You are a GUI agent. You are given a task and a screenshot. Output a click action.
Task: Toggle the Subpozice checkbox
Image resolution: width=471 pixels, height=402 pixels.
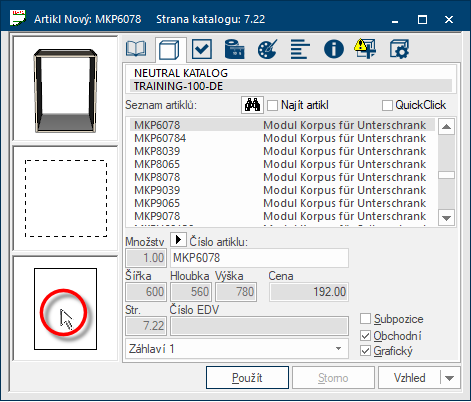[x=365, y=319]
